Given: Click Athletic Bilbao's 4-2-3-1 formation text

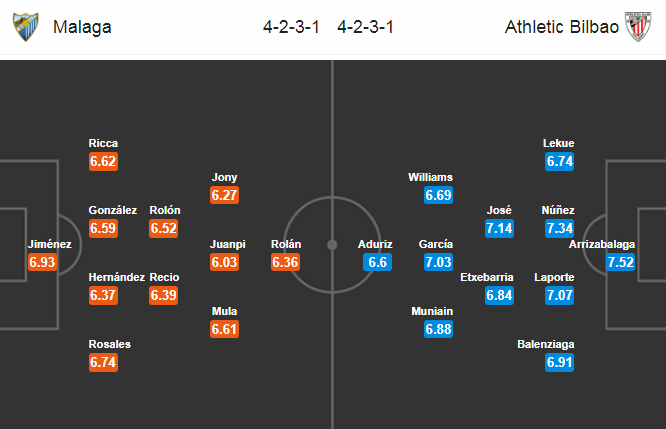Looking at the screenshot, I should (365, 27).
